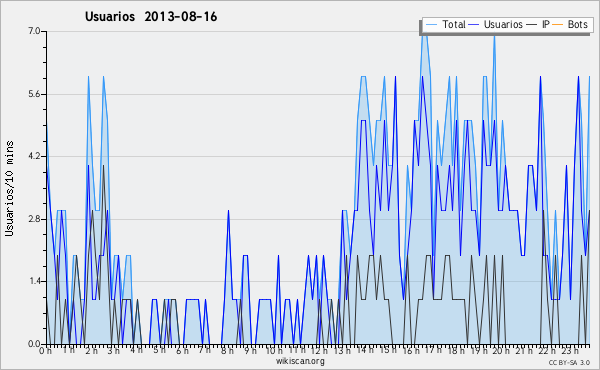The image size is (600, 370).
Task: Click the '15 h' x-axis label
Action: pos(388,350)
